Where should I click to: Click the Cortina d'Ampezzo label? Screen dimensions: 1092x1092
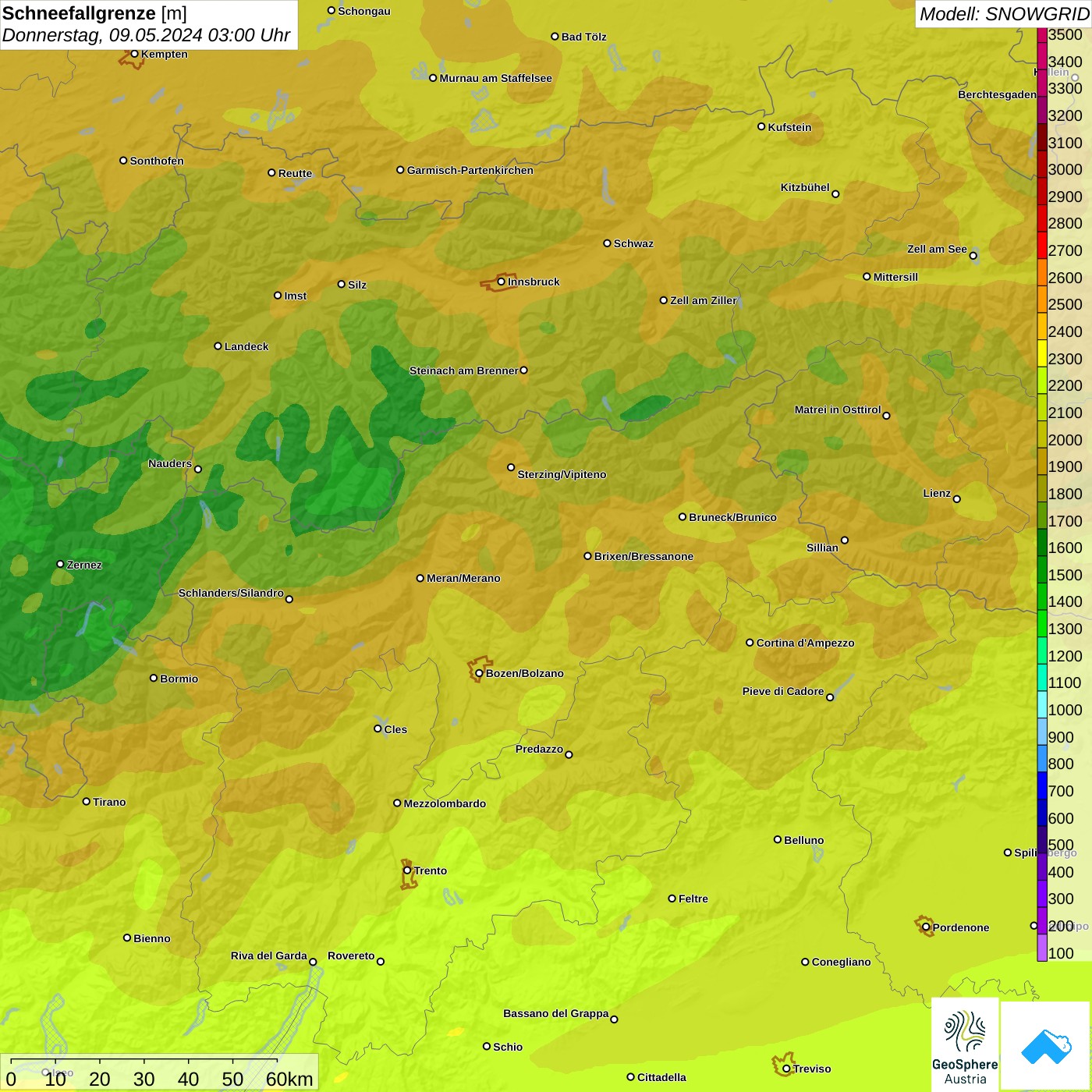tap(805, 643)
